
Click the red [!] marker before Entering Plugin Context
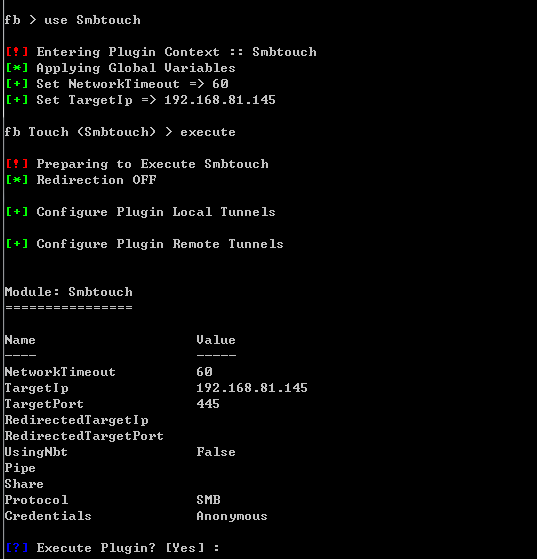click(x=17, y=52)
